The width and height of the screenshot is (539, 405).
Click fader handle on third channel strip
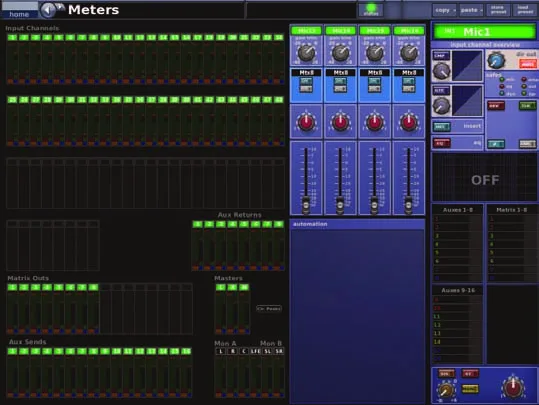(374, 205)
